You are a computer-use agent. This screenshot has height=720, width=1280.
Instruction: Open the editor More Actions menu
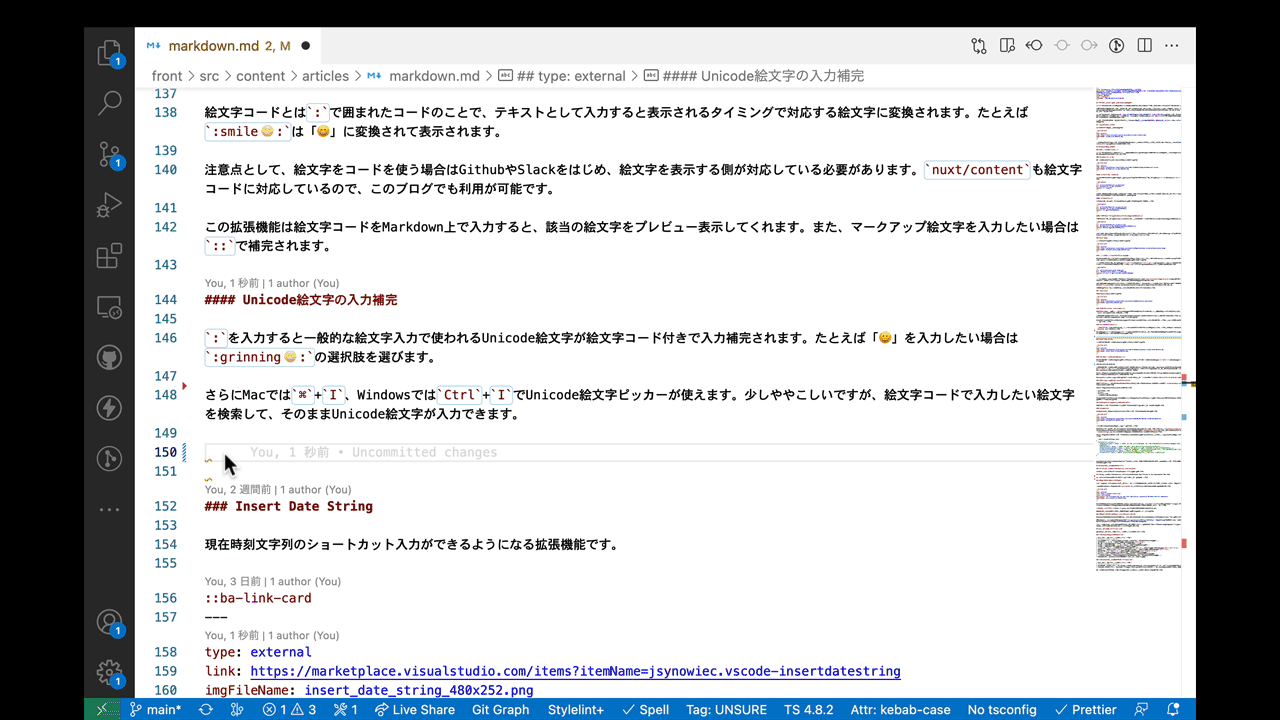click(x=1172, y=45)
